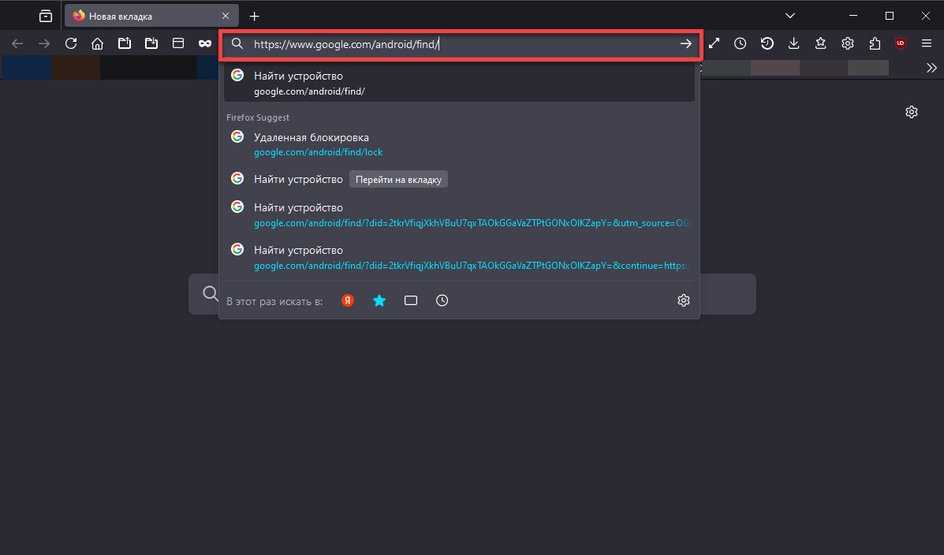The image size is (944, 555).
Task: Open a private window via mask icon
Action: [205, 43]
